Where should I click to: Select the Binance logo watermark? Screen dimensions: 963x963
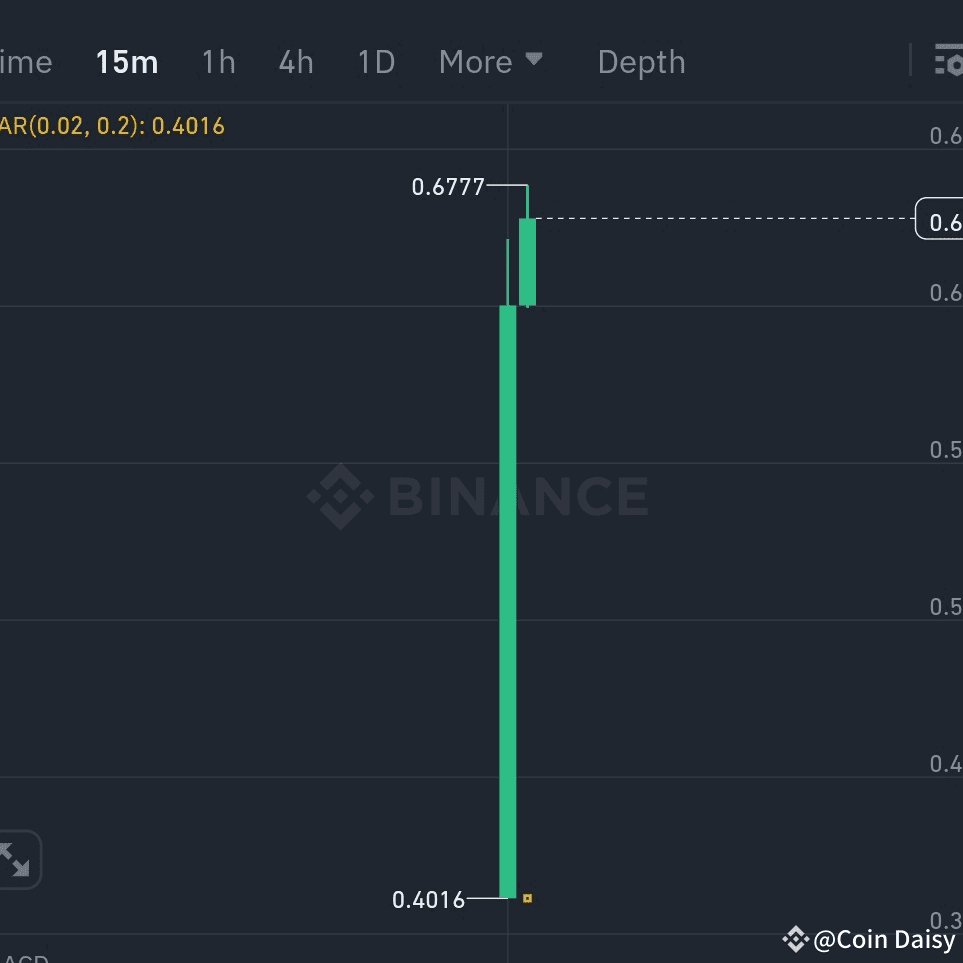(x=476, y=494)
